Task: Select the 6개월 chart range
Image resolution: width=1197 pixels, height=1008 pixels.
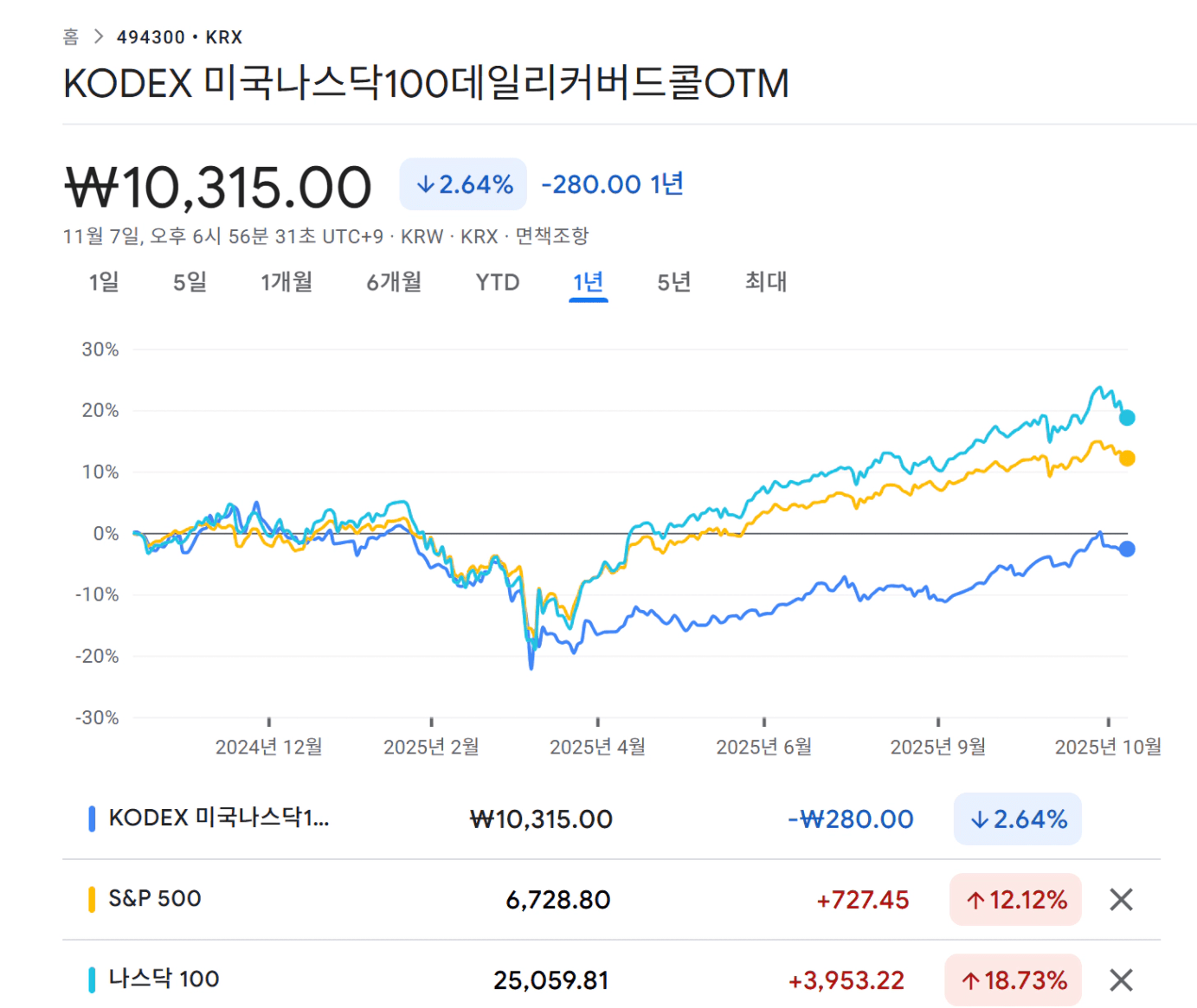Action: pos(394,282)
